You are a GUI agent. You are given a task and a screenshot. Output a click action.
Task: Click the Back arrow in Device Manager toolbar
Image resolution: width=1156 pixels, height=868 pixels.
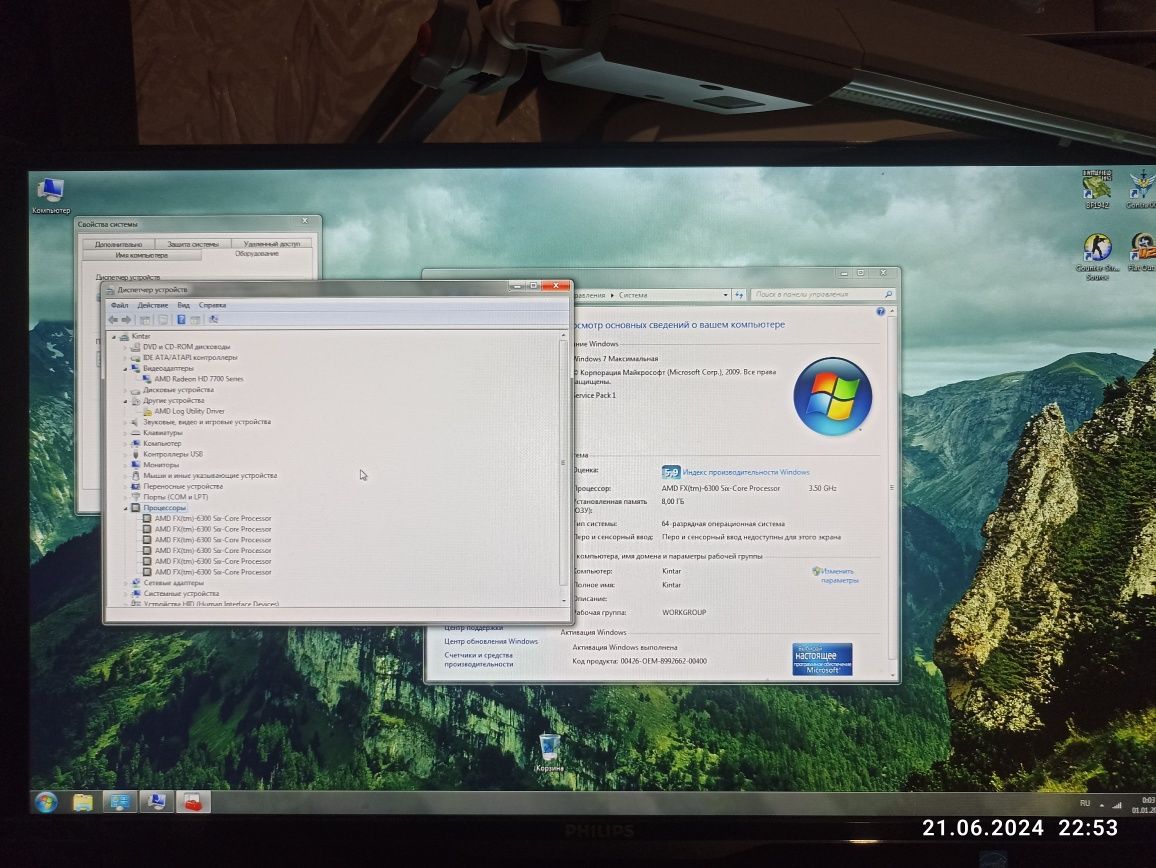[113, 319]
